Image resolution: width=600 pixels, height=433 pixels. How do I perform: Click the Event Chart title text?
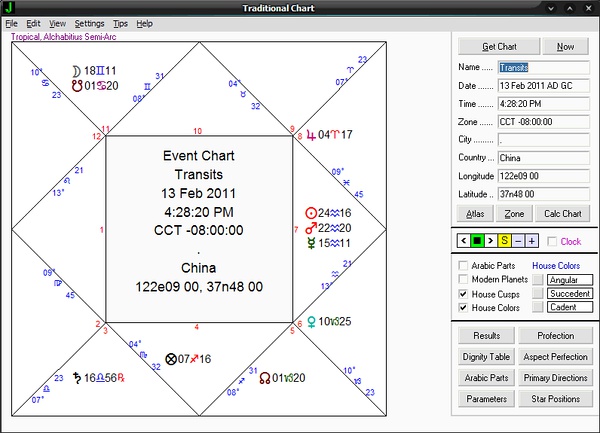pyautogui.click(x=199, y=156)
